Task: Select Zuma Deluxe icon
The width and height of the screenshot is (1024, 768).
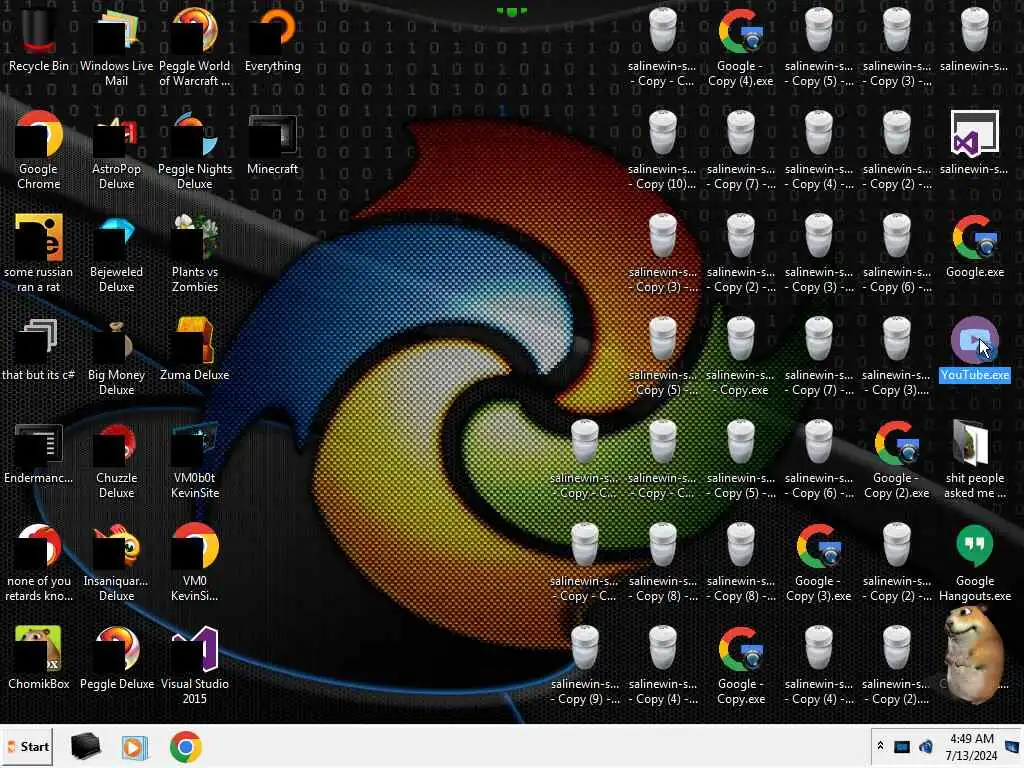Action: 195,350
